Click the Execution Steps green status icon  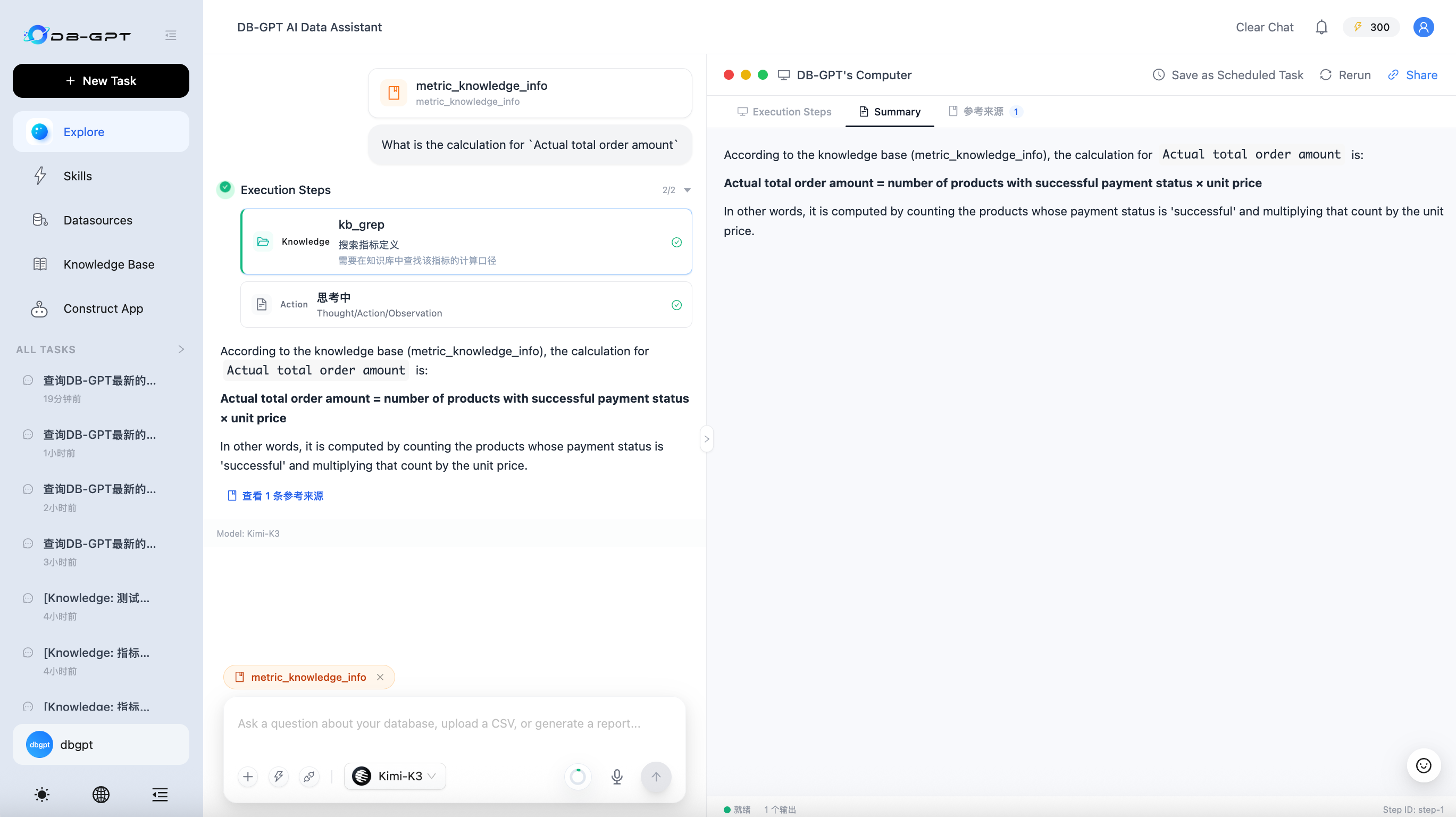(x=225, y=188)
